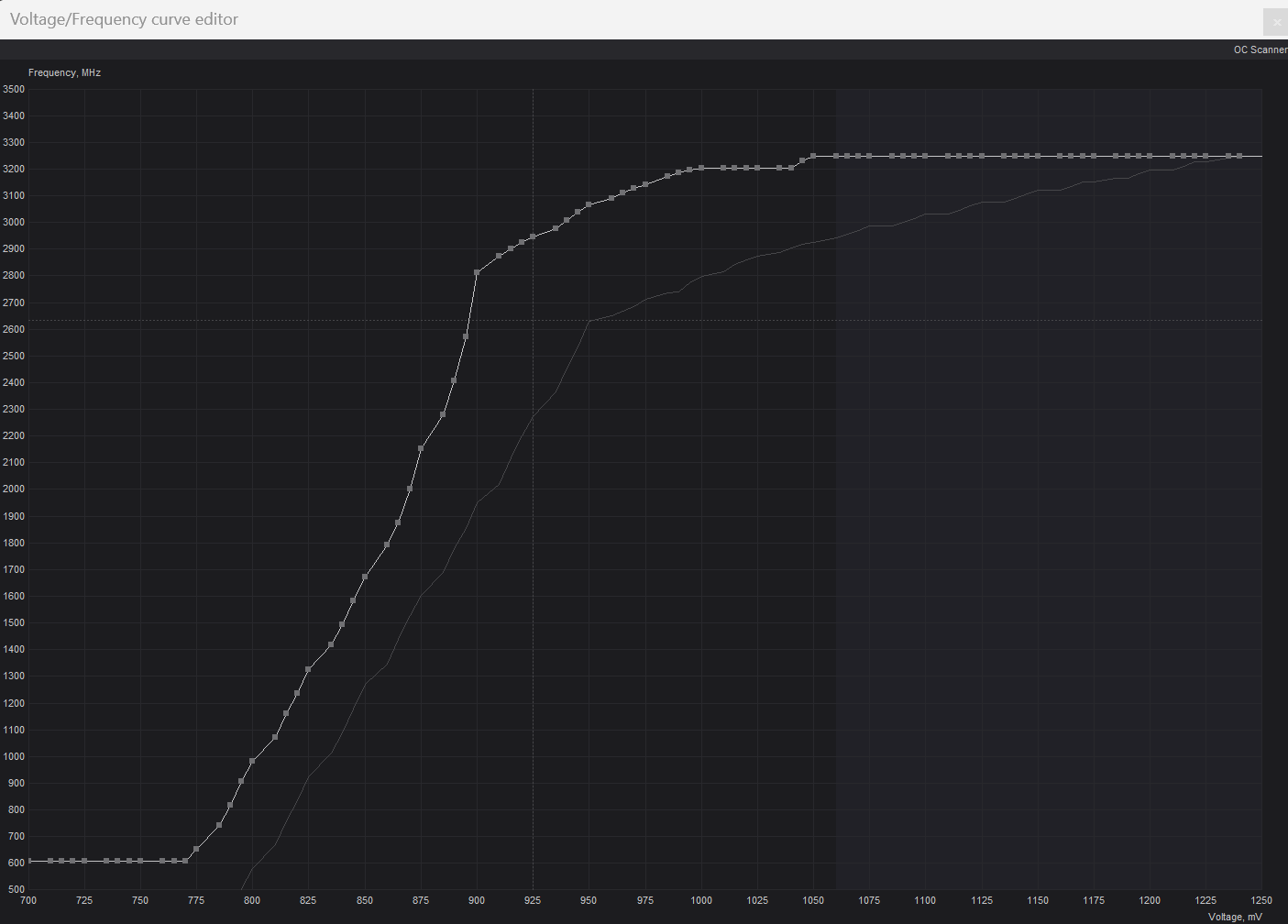Pick the curve point at 950 mV
Image resolution: width=1288 pixels, height=924 pixels.
coord(589,205)
